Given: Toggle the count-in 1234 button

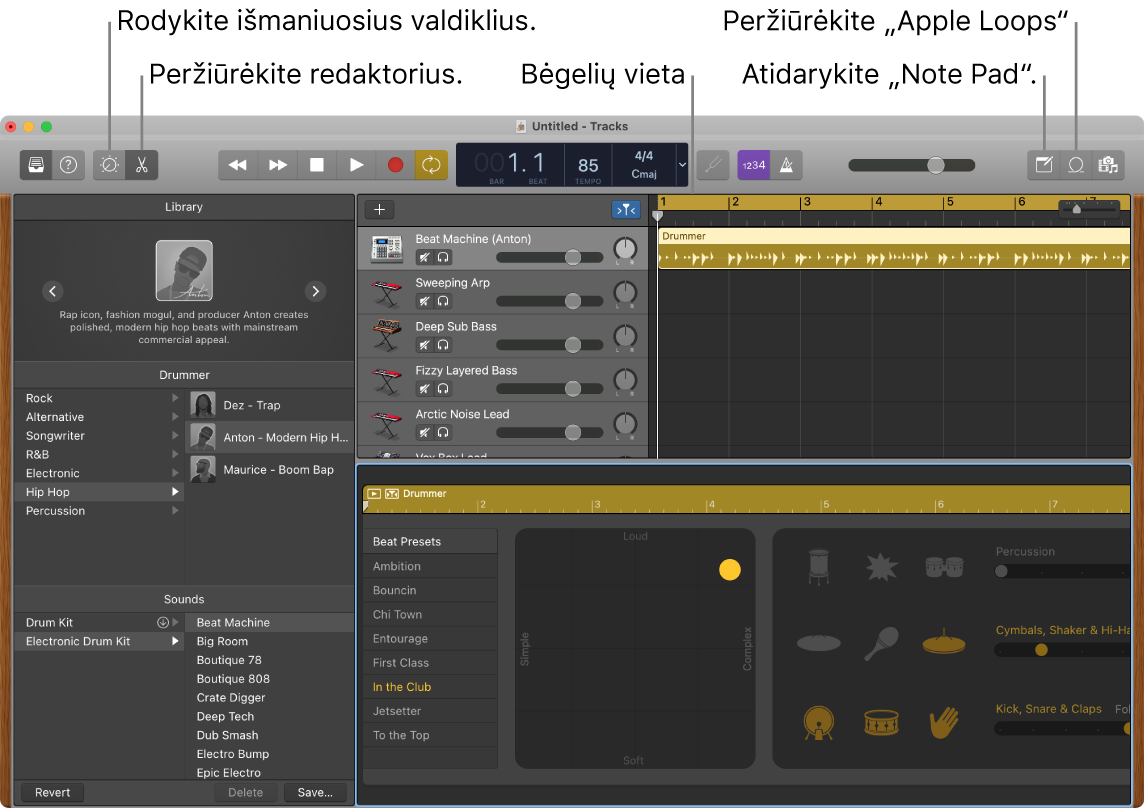Looking at the screenshot, I should point(752,165).
